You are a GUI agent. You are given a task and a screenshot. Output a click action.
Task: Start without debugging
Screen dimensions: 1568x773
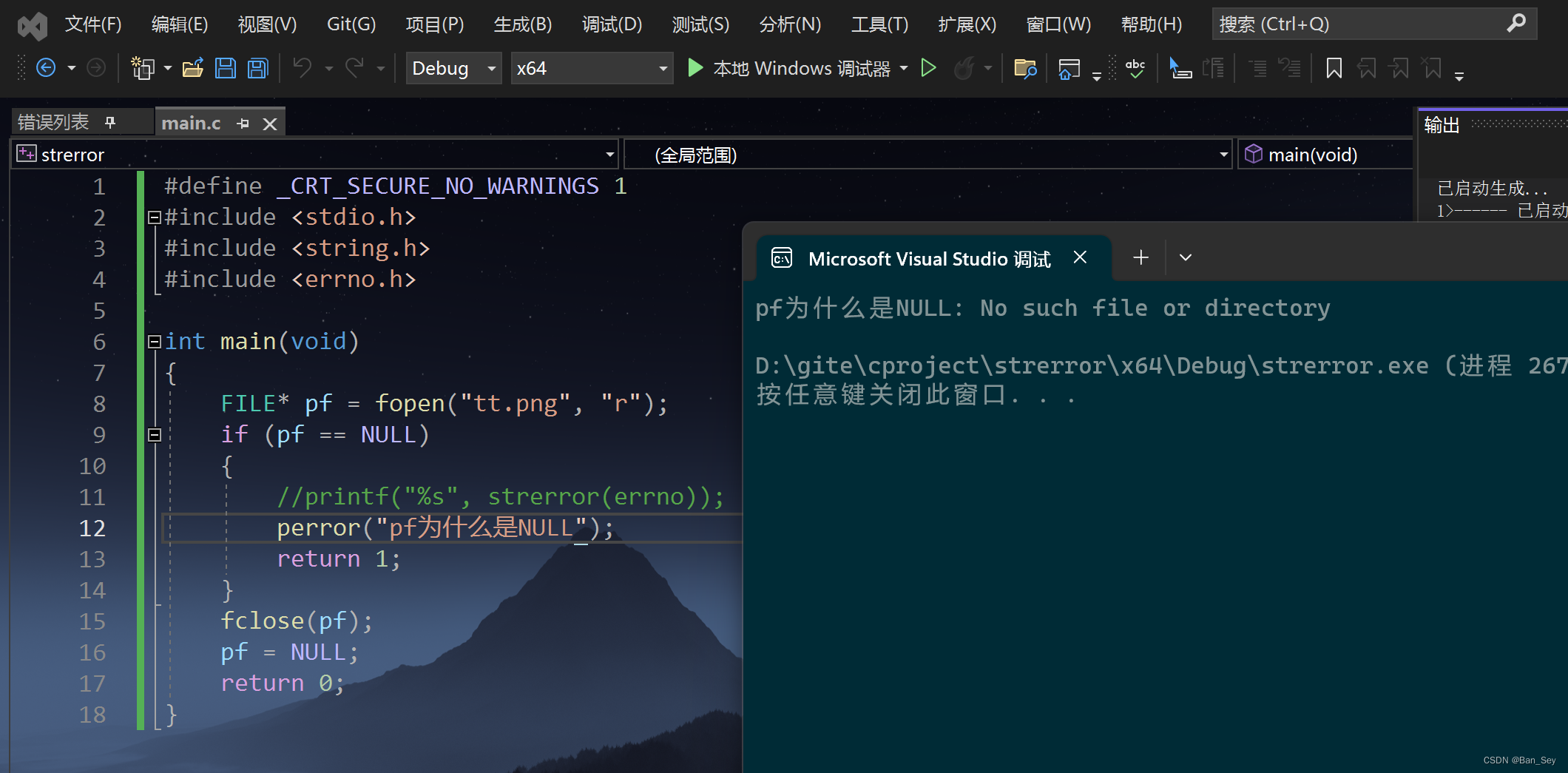pos(929,67)
